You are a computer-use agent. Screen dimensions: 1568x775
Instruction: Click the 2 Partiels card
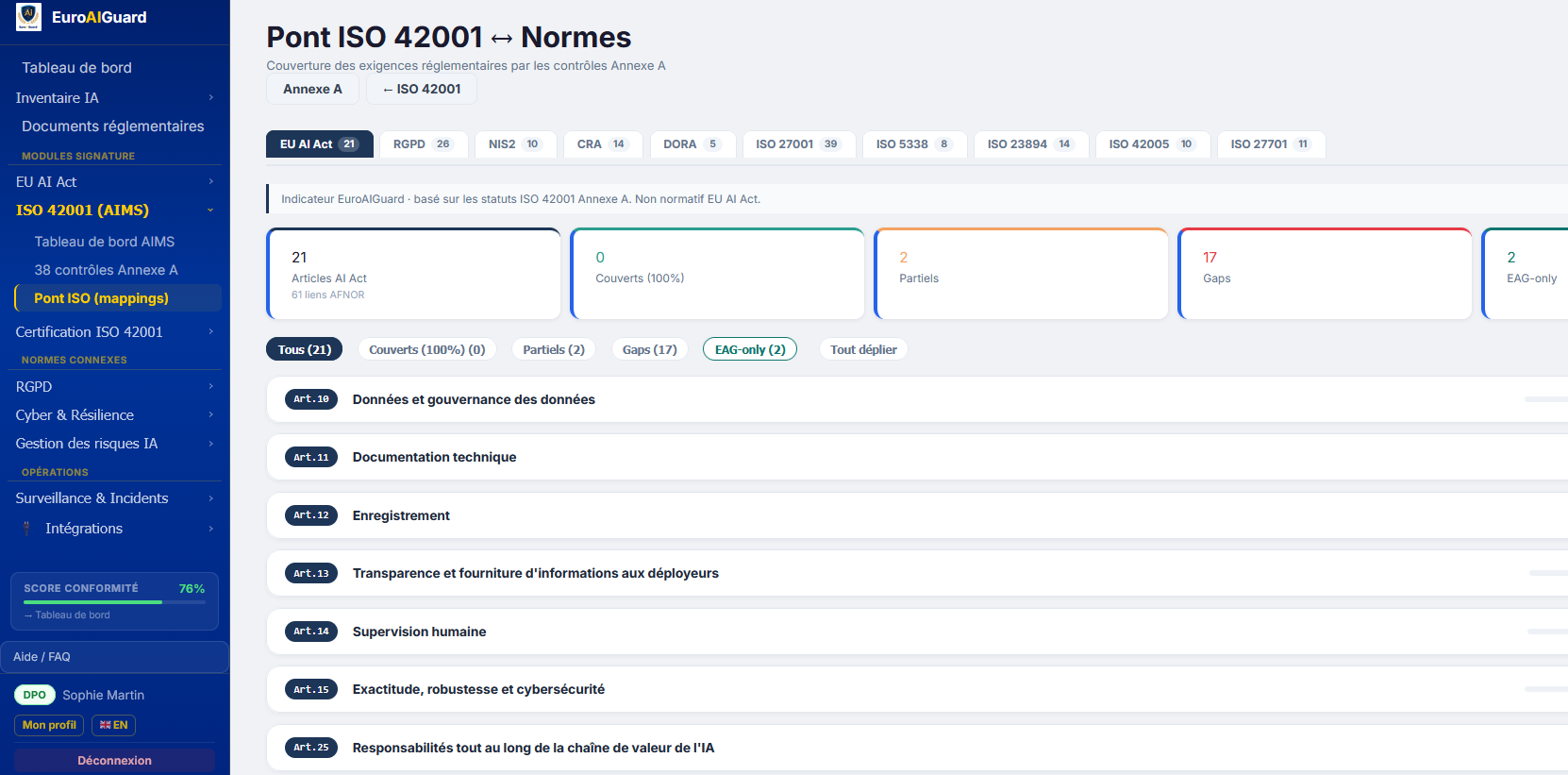1022,275
